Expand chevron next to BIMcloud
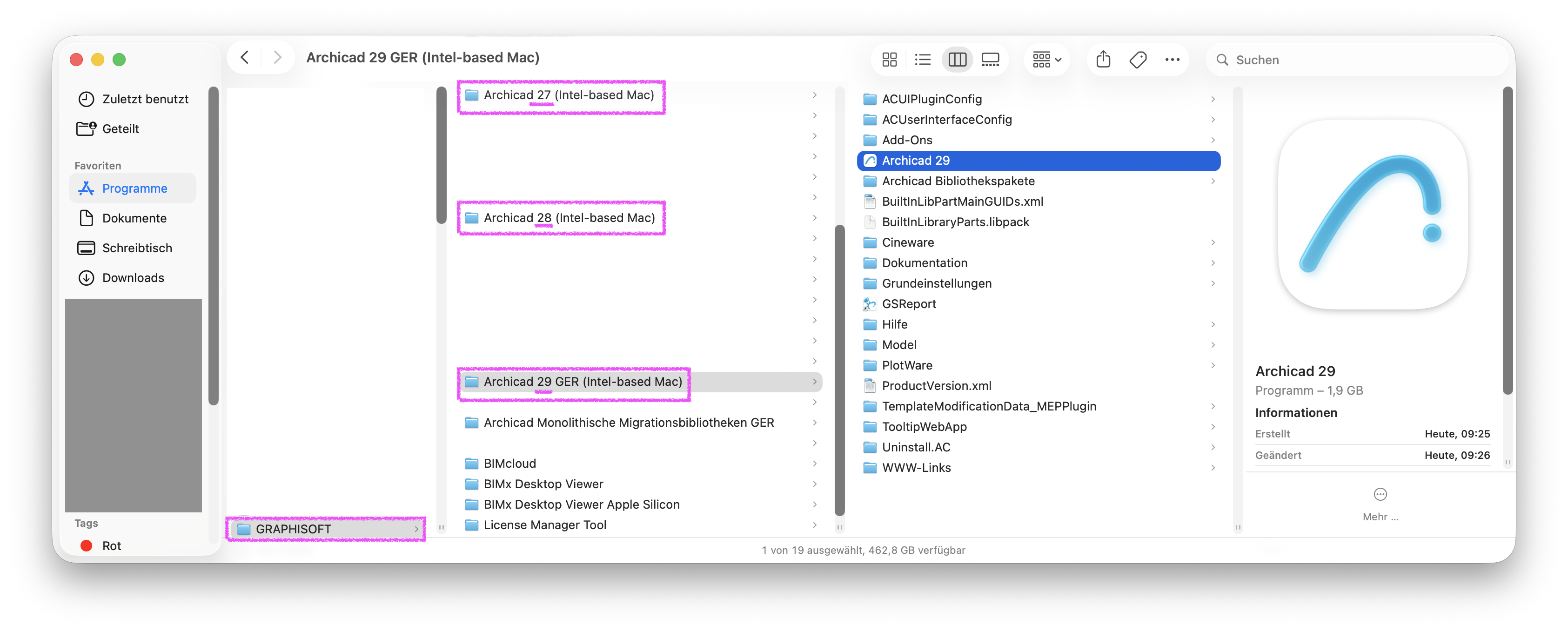1568x632 pixels. pyautogui.click(x=814, y=464)
